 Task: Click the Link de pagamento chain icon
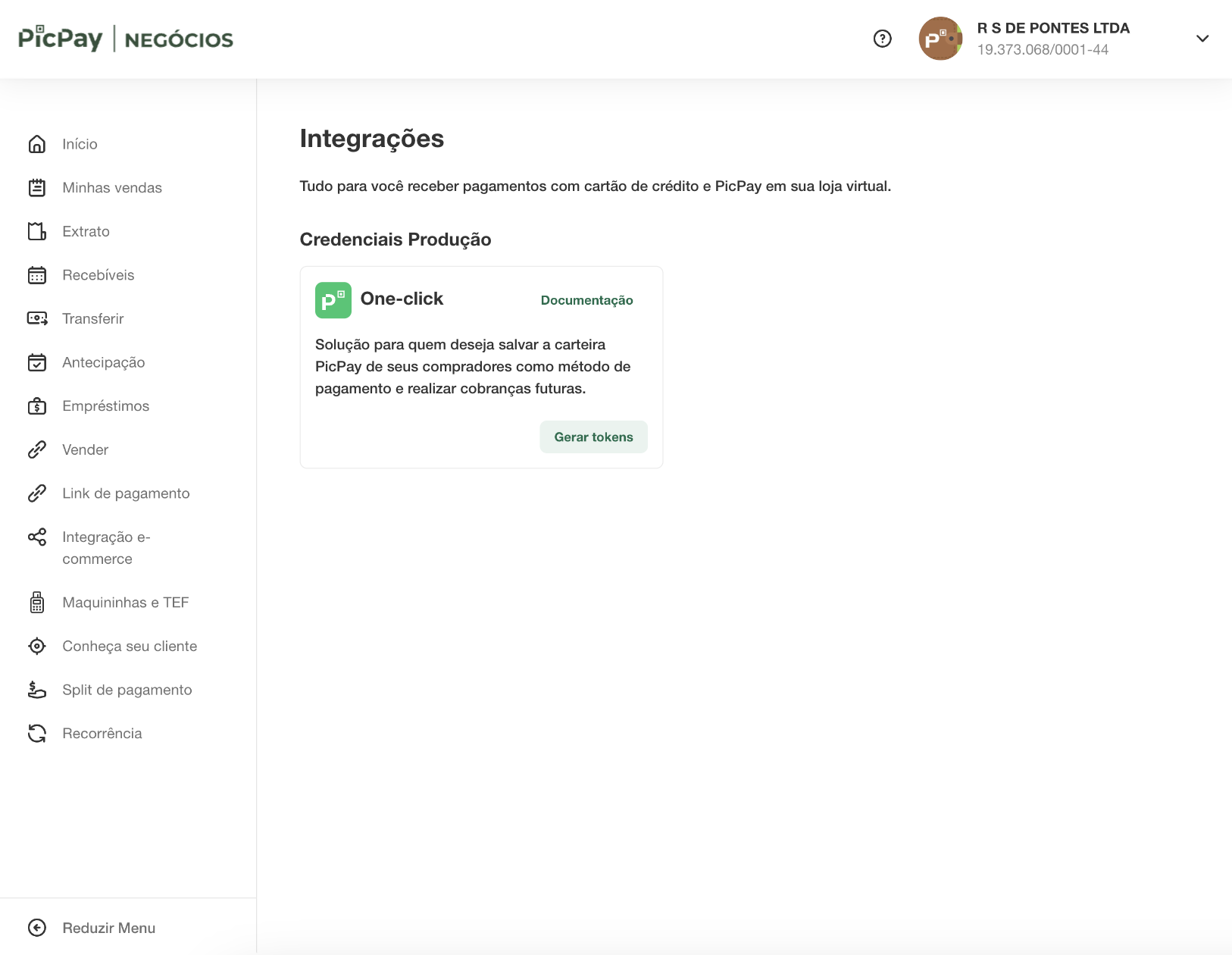[x=37, y=493]
